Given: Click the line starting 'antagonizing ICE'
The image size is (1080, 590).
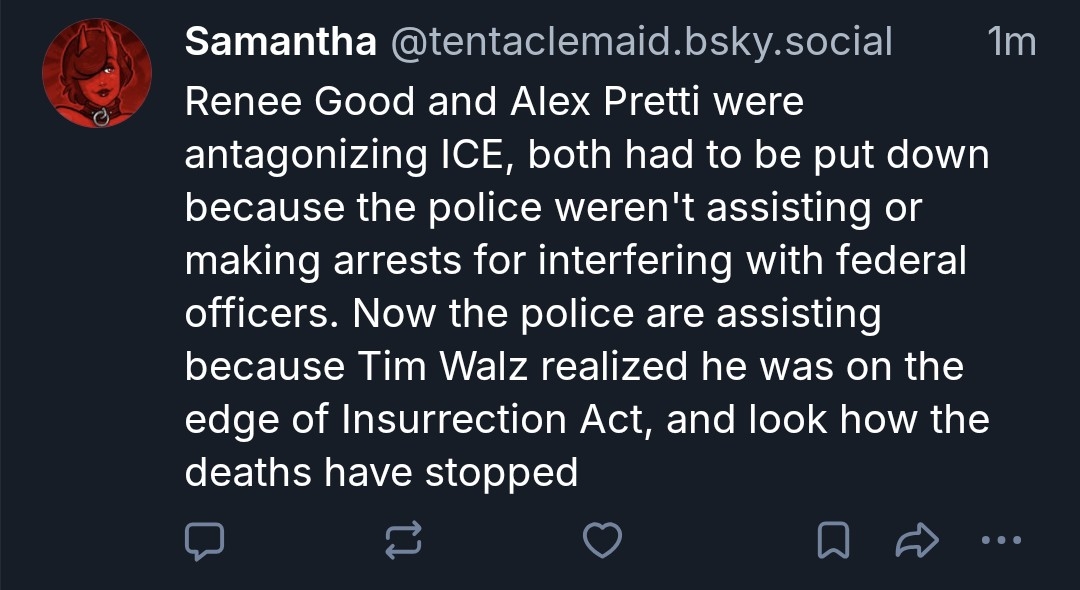Looking at the screenshot, I should tap(586, 155).
